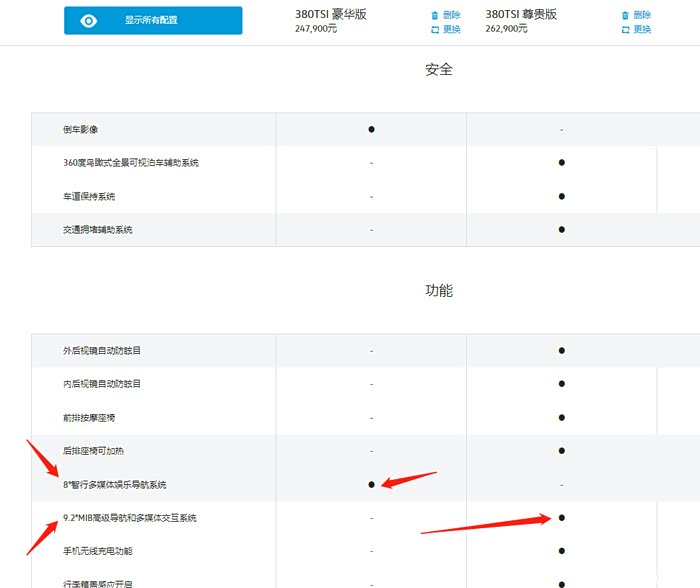Click the 安全 section heading

point(439,70)
